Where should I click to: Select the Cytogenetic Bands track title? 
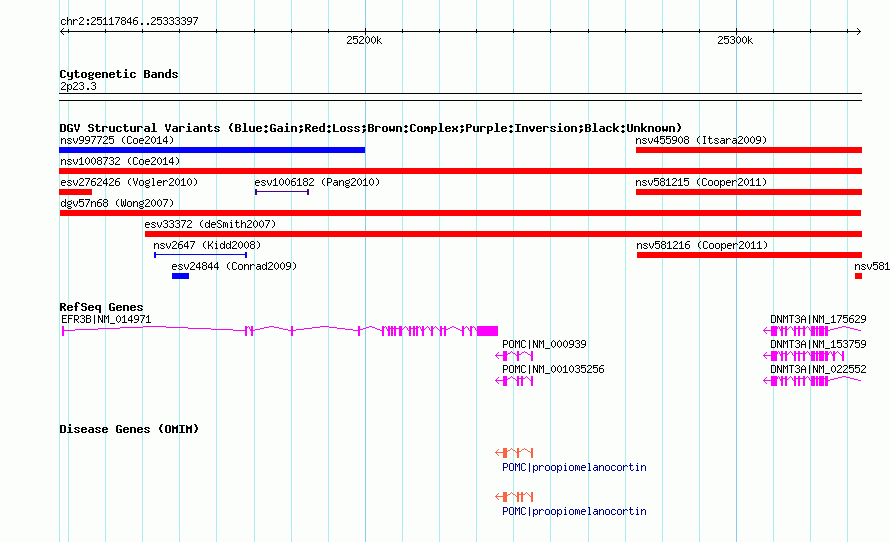click(119, 74)
